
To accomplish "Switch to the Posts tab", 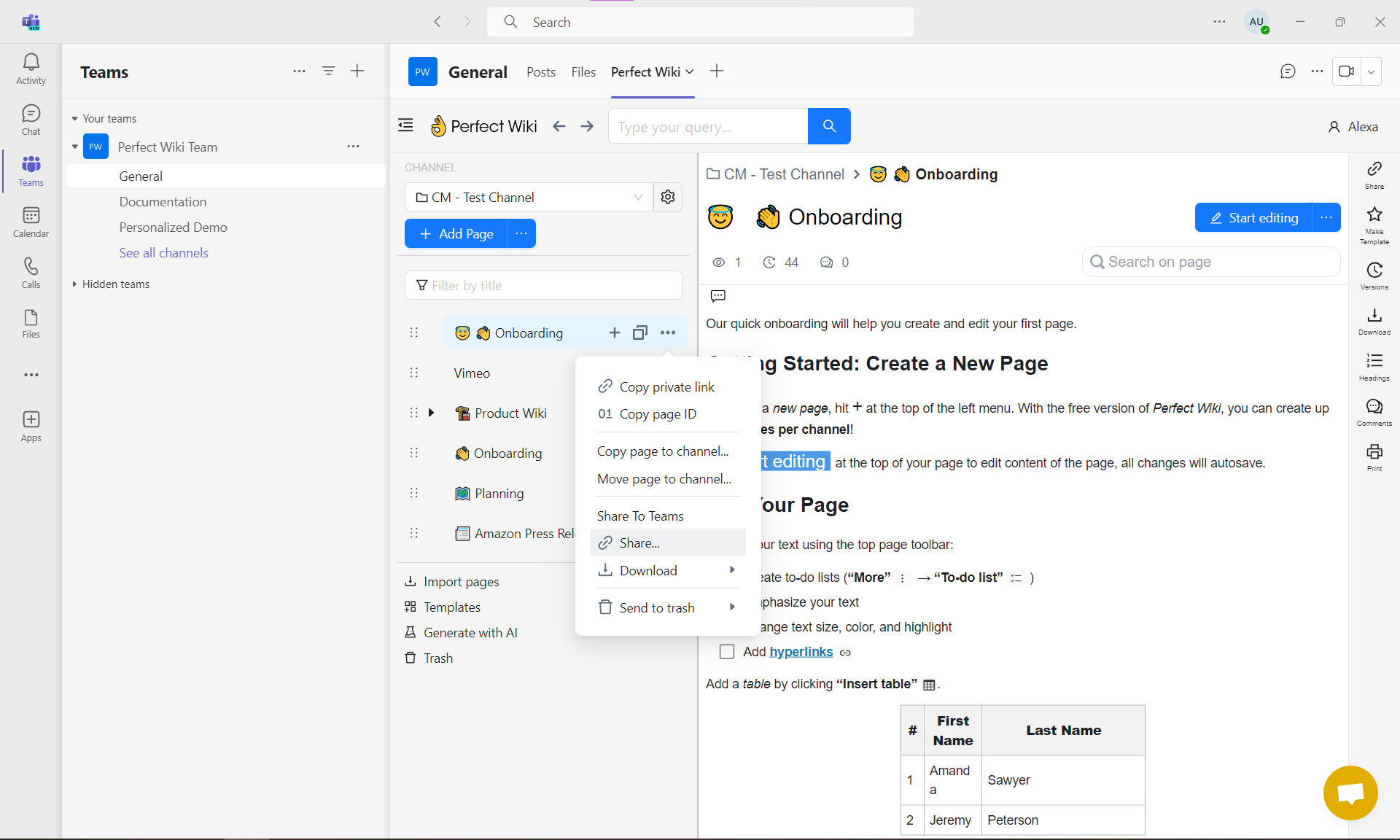I will pyautogui.click(x=540, y=71).
